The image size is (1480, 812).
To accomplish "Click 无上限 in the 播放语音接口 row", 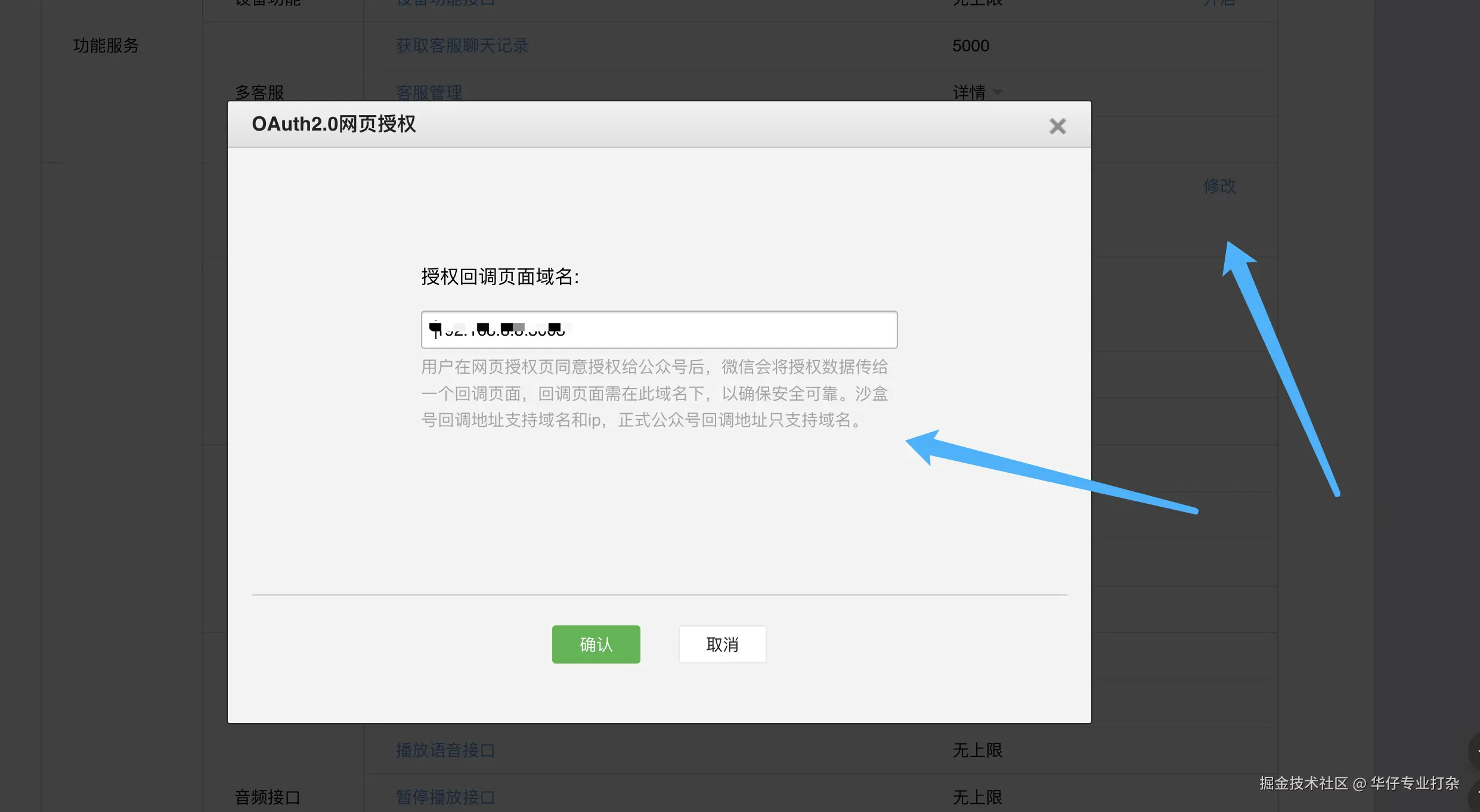I will 977,750.
